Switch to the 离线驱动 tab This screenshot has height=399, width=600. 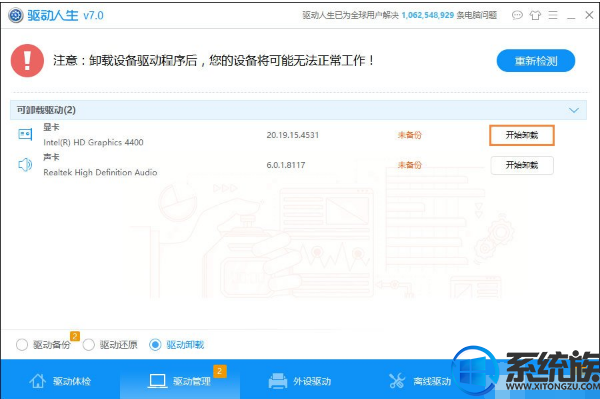coord(419,380)
